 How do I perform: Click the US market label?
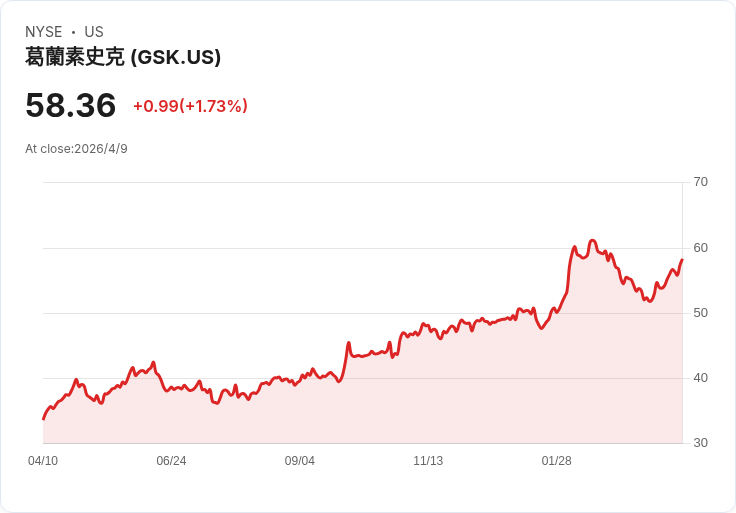point(94,32)
